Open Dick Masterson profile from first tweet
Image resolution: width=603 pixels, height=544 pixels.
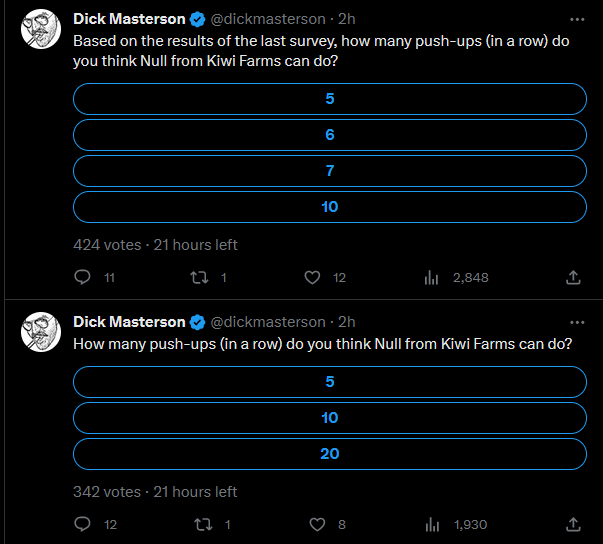tap(129, 19)
